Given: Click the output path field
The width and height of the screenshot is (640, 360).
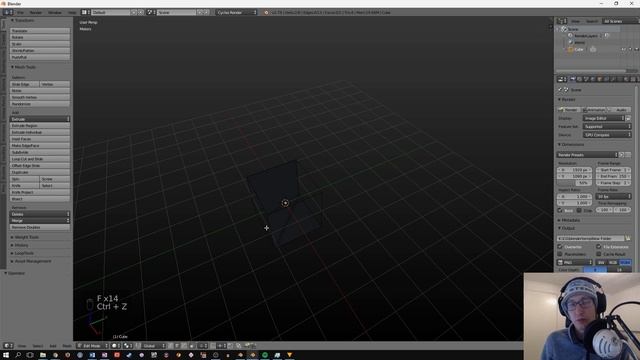Looking at the screenshot, I should coord(590,238).
